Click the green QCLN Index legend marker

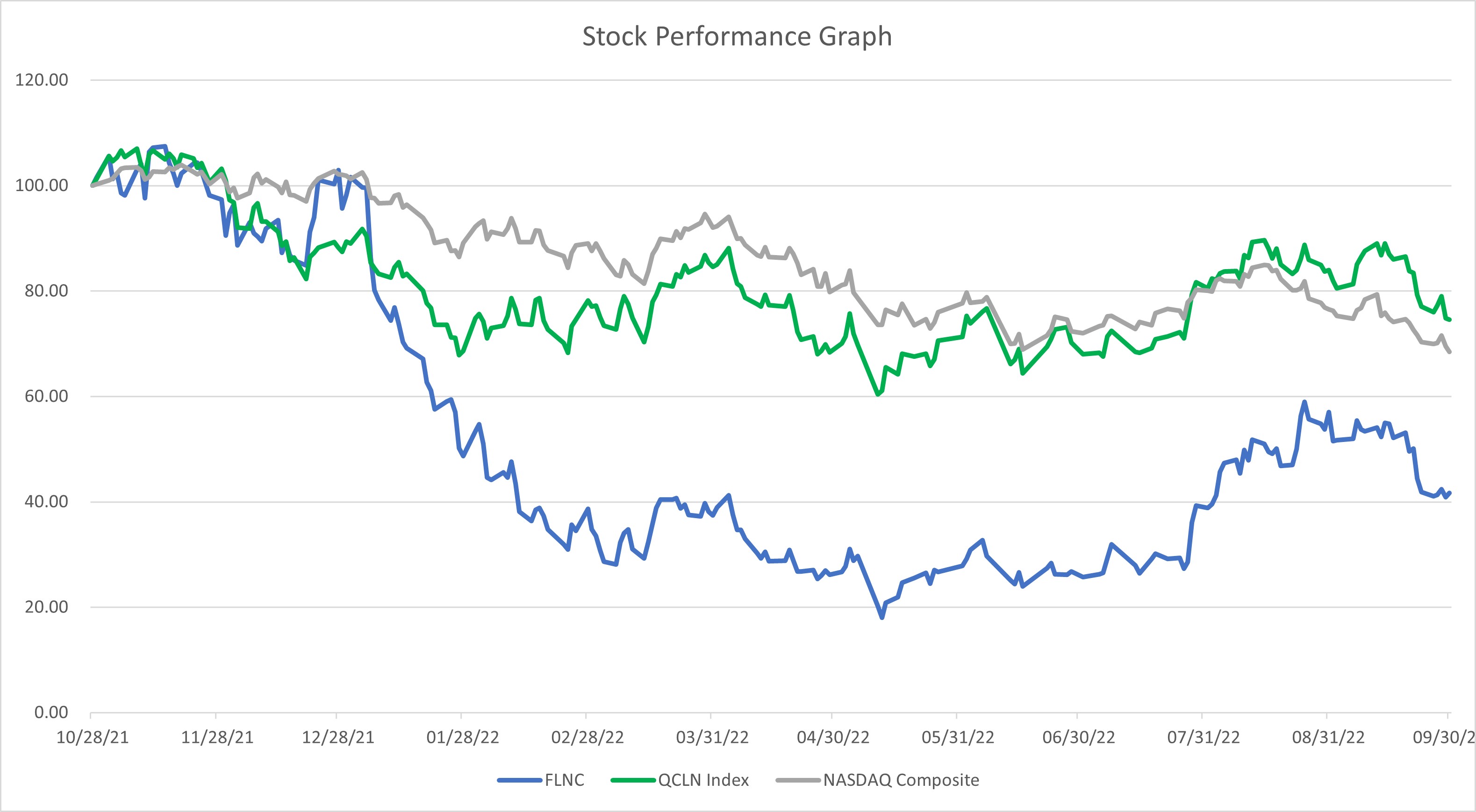click(632, 780)
